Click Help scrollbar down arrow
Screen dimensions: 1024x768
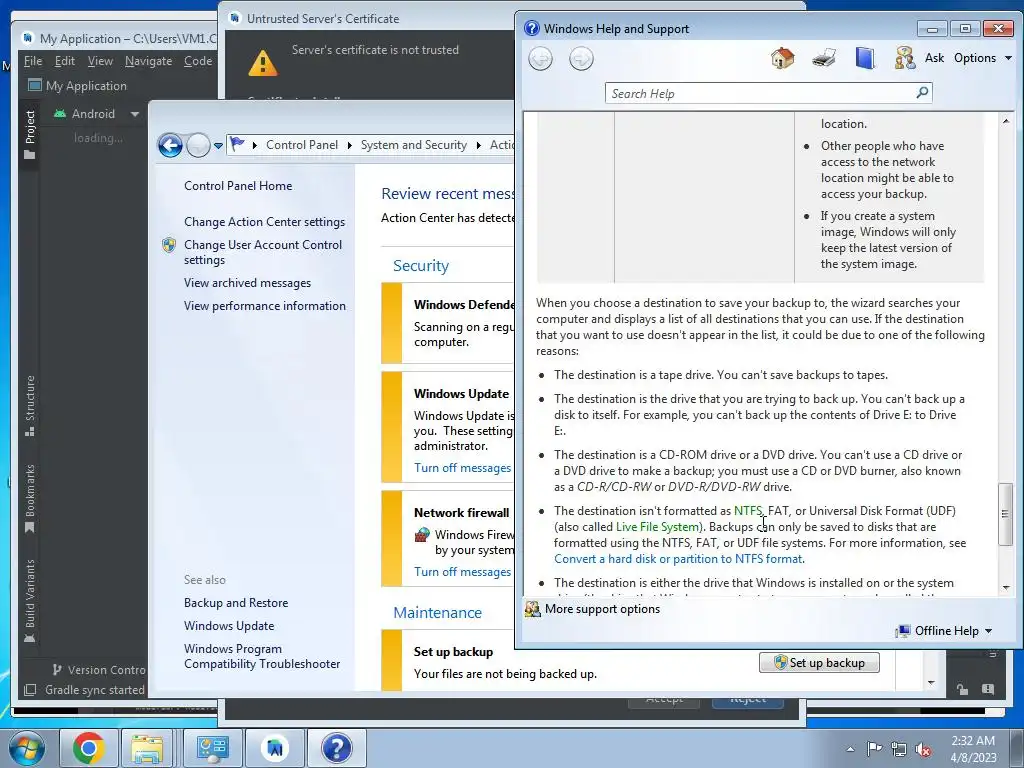point(1006,588)
